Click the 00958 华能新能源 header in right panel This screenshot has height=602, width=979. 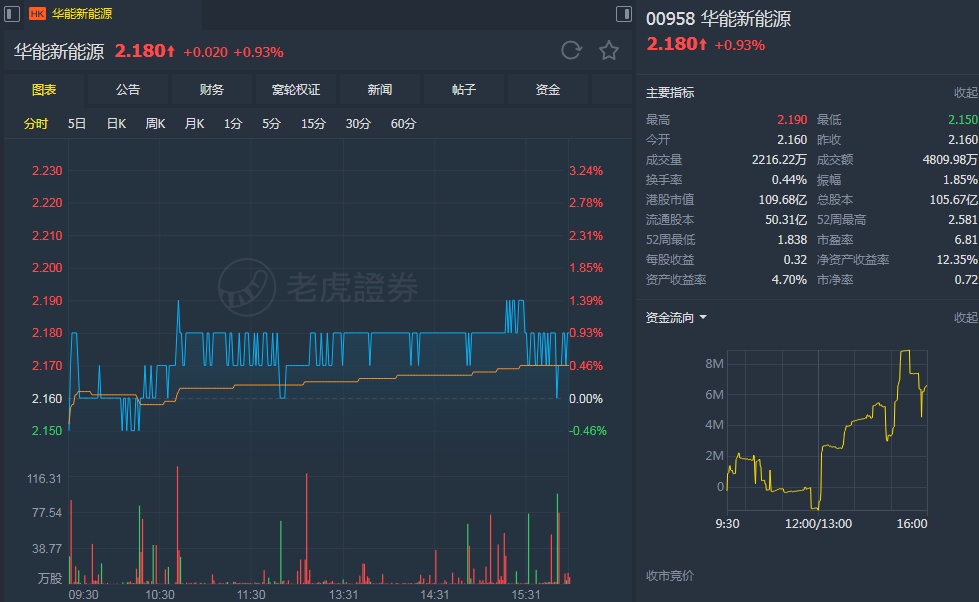718,19
